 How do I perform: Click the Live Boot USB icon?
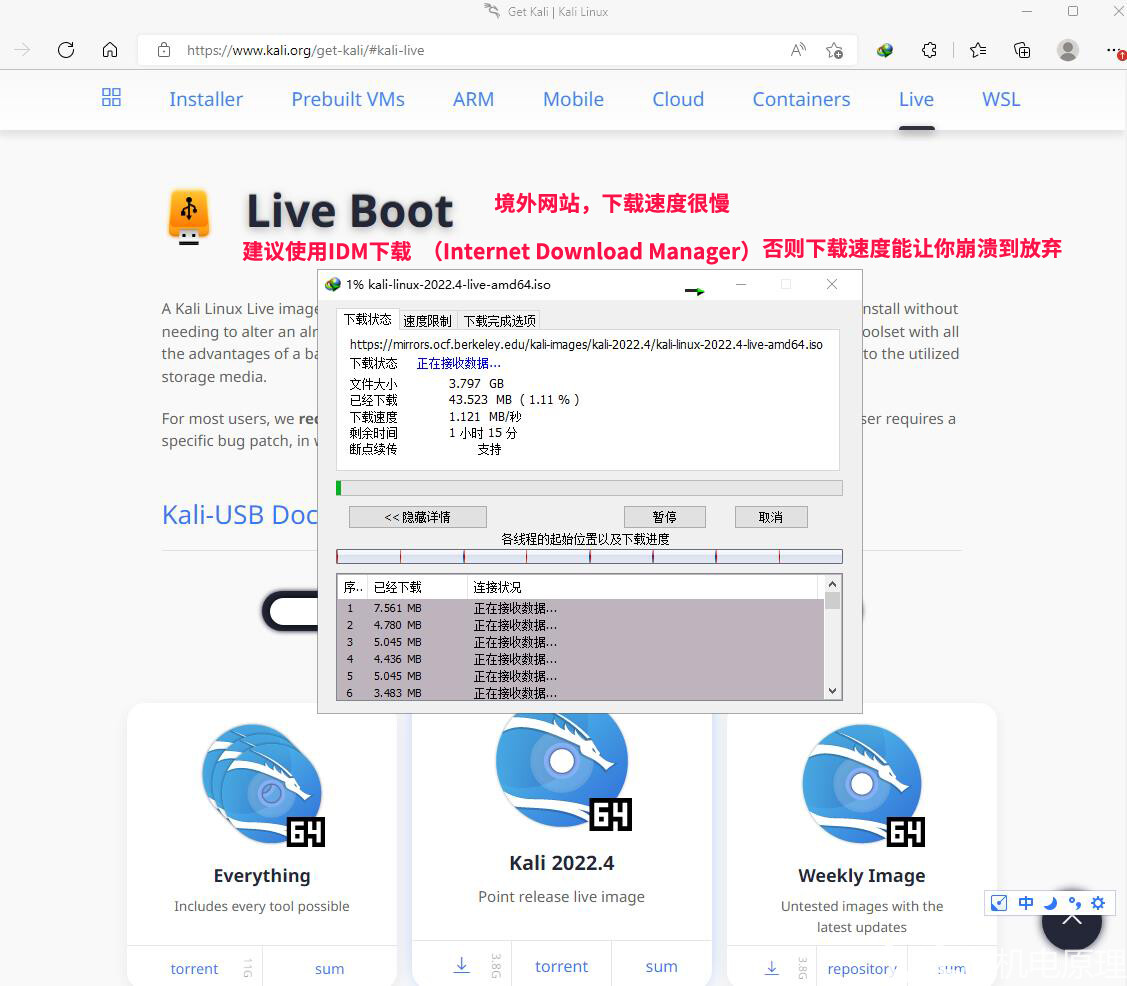(x=189, y=216)
